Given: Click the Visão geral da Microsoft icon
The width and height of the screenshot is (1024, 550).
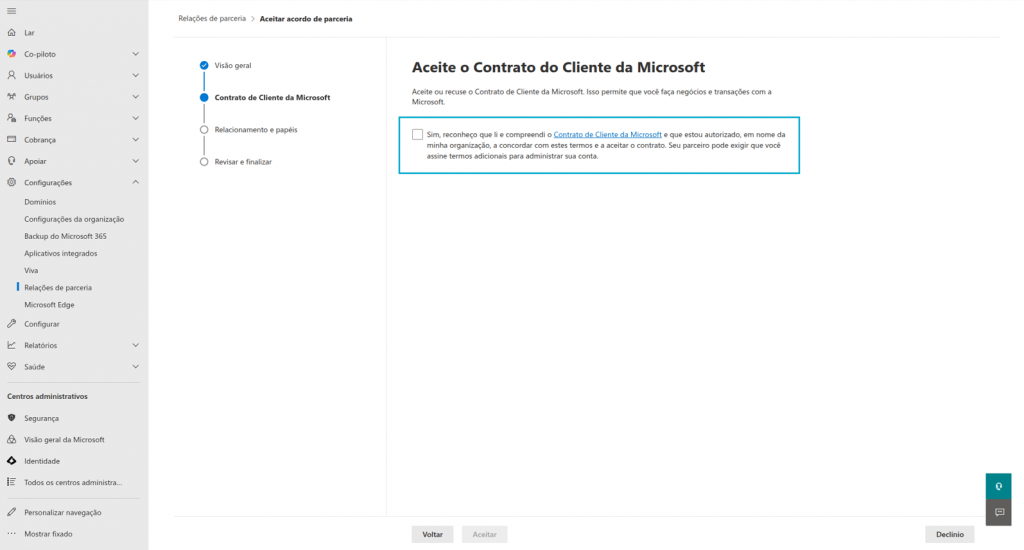Looking at the screenshot, I should tap(12, 439).
